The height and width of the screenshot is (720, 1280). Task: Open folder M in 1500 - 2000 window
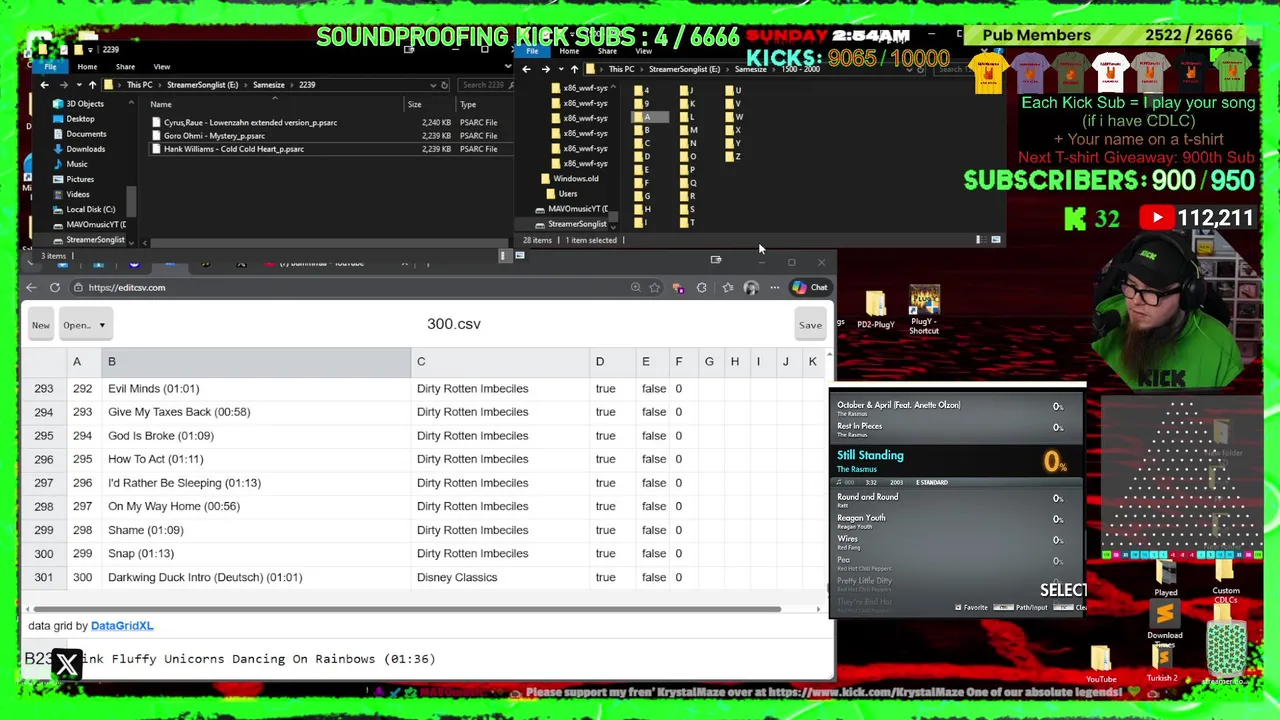(x=691, y=130)
